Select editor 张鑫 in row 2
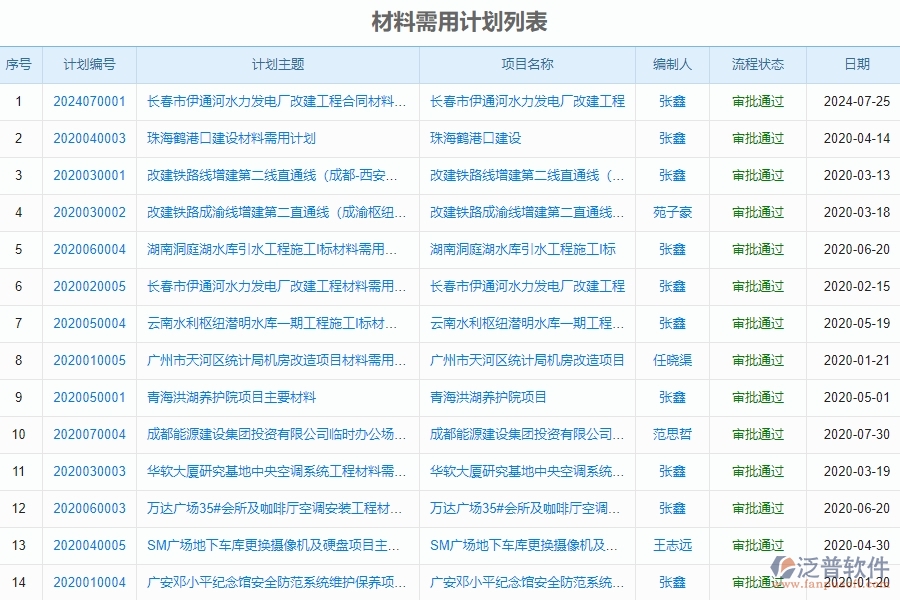This screenshot has width=900, height=600. 674,138
